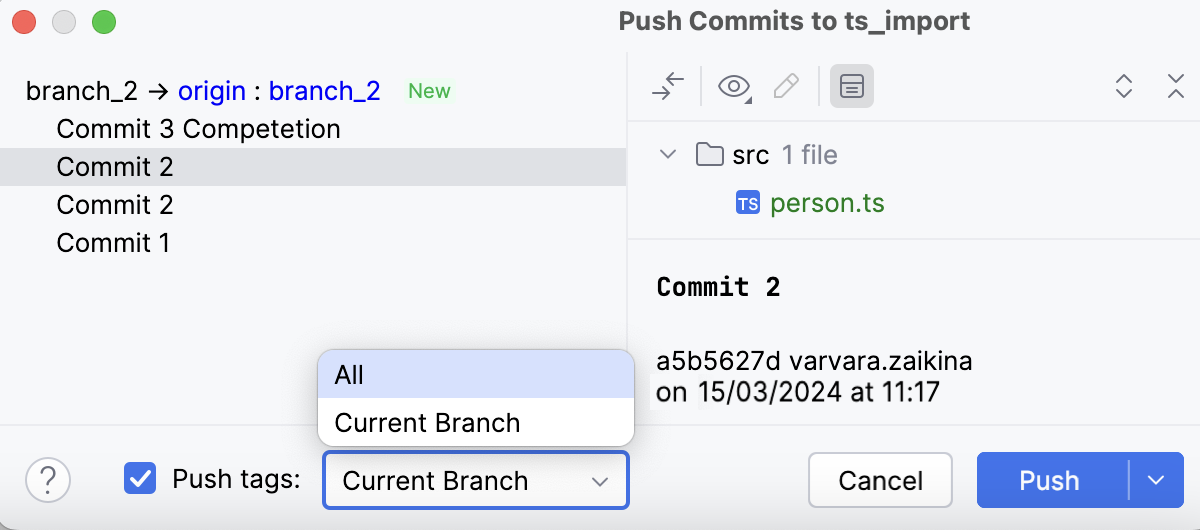The height and width of the screenshot is (530, 1200).
Task: Collapse the src folder node
Action: (x=666, y=155)
